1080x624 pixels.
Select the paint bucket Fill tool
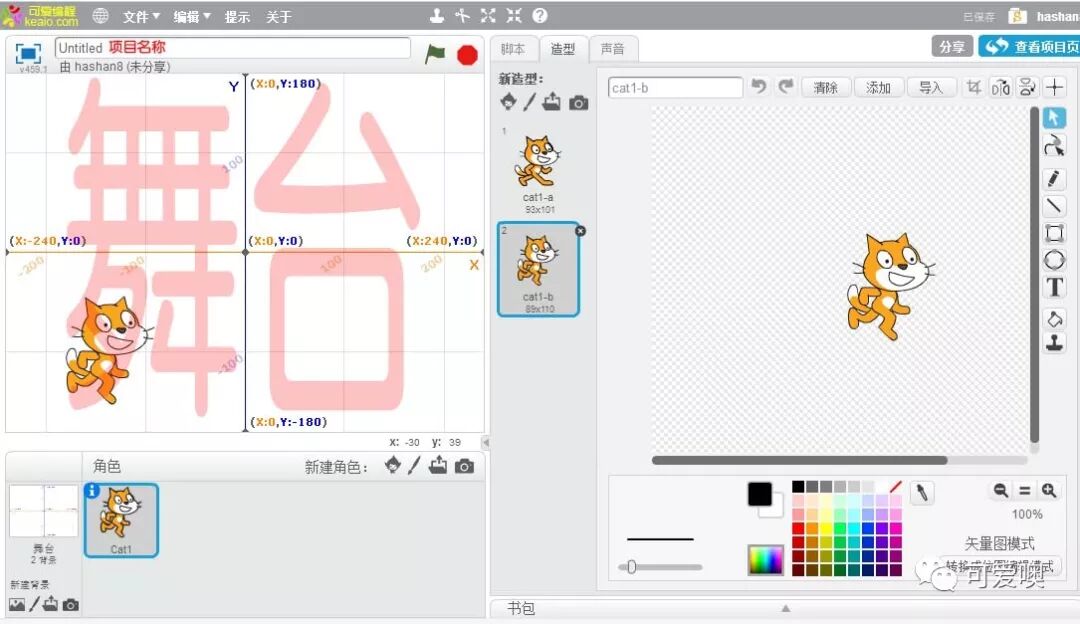[1054, 318]
